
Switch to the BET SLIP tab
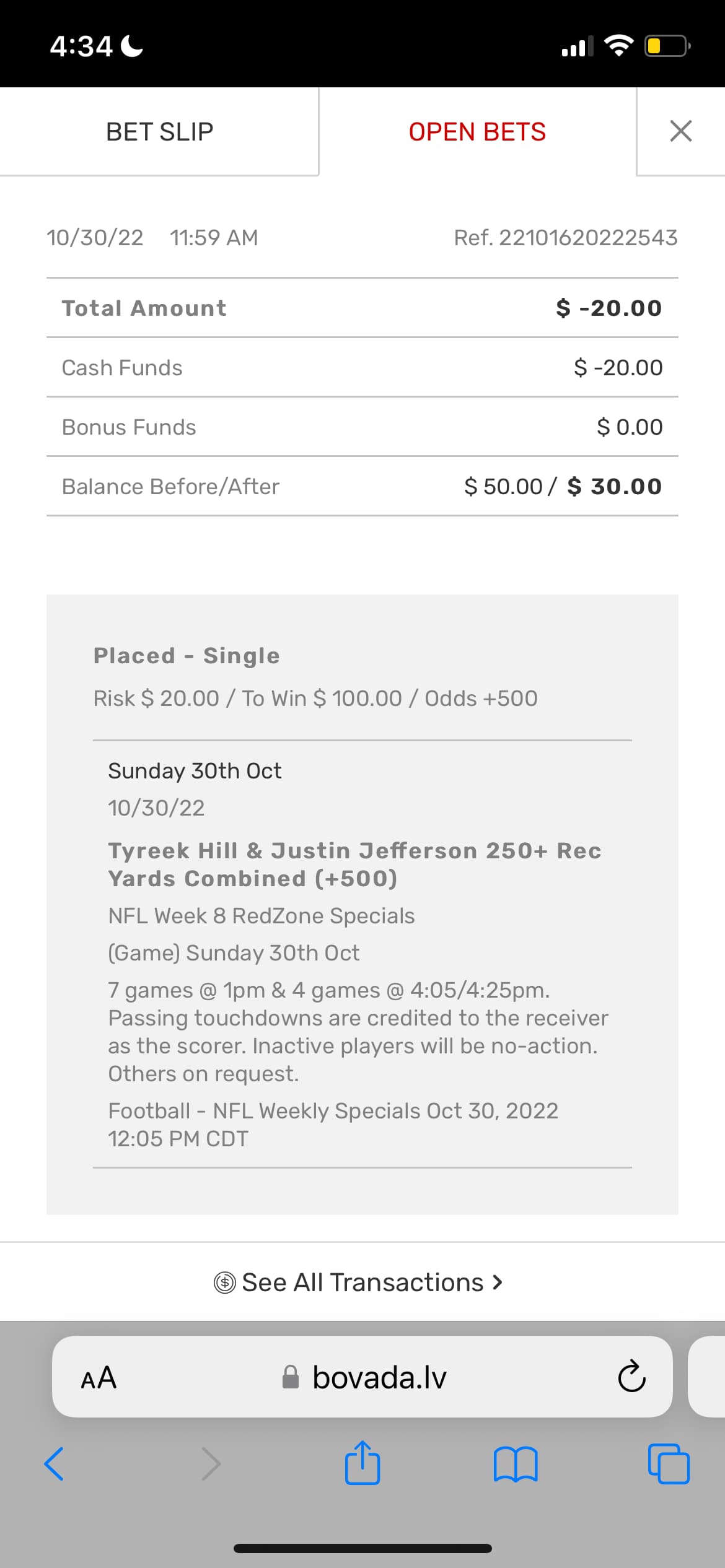(x=159, y=131)
